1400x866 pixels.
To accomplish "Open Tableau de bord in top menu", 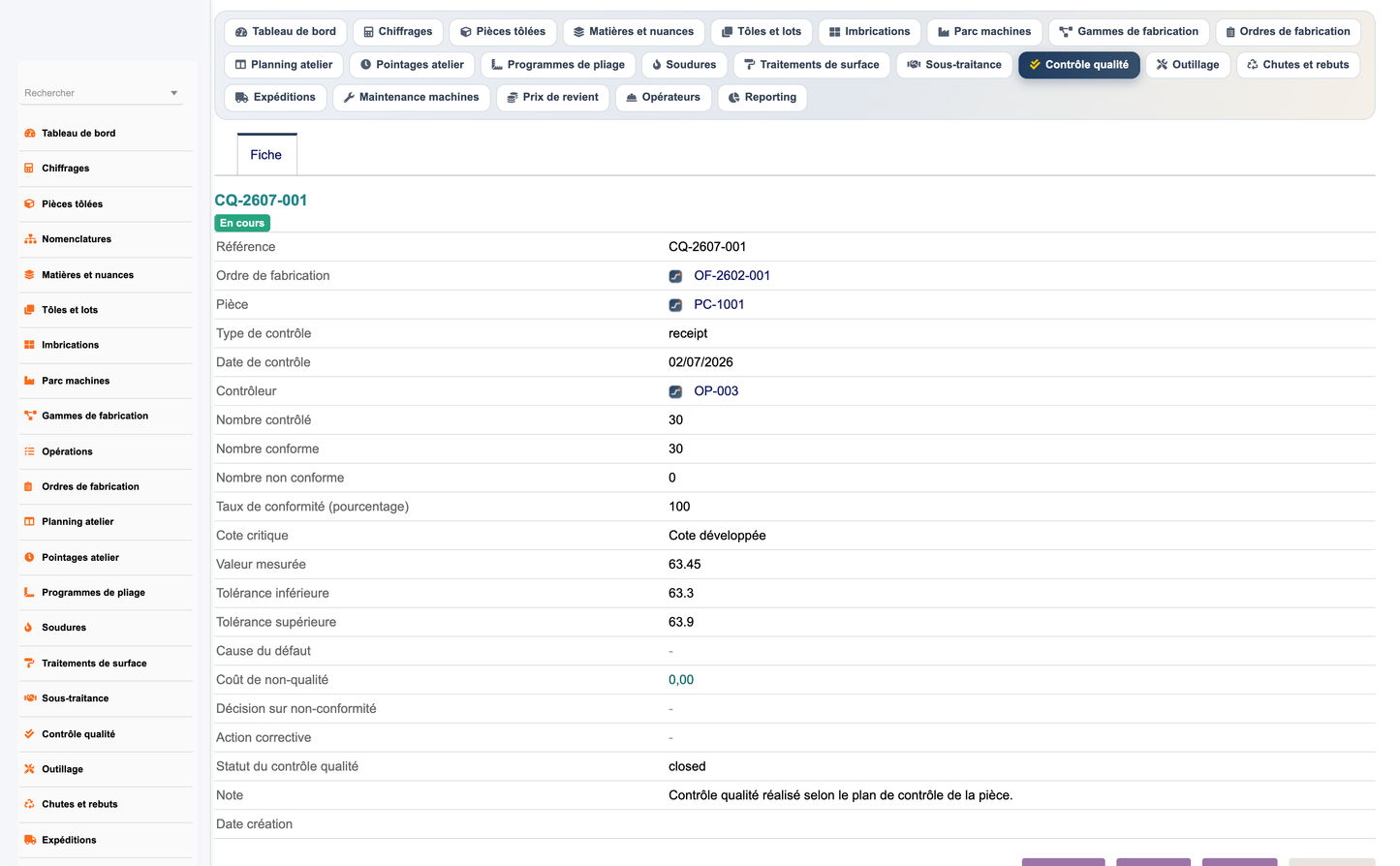I will [x=286, y=32].
